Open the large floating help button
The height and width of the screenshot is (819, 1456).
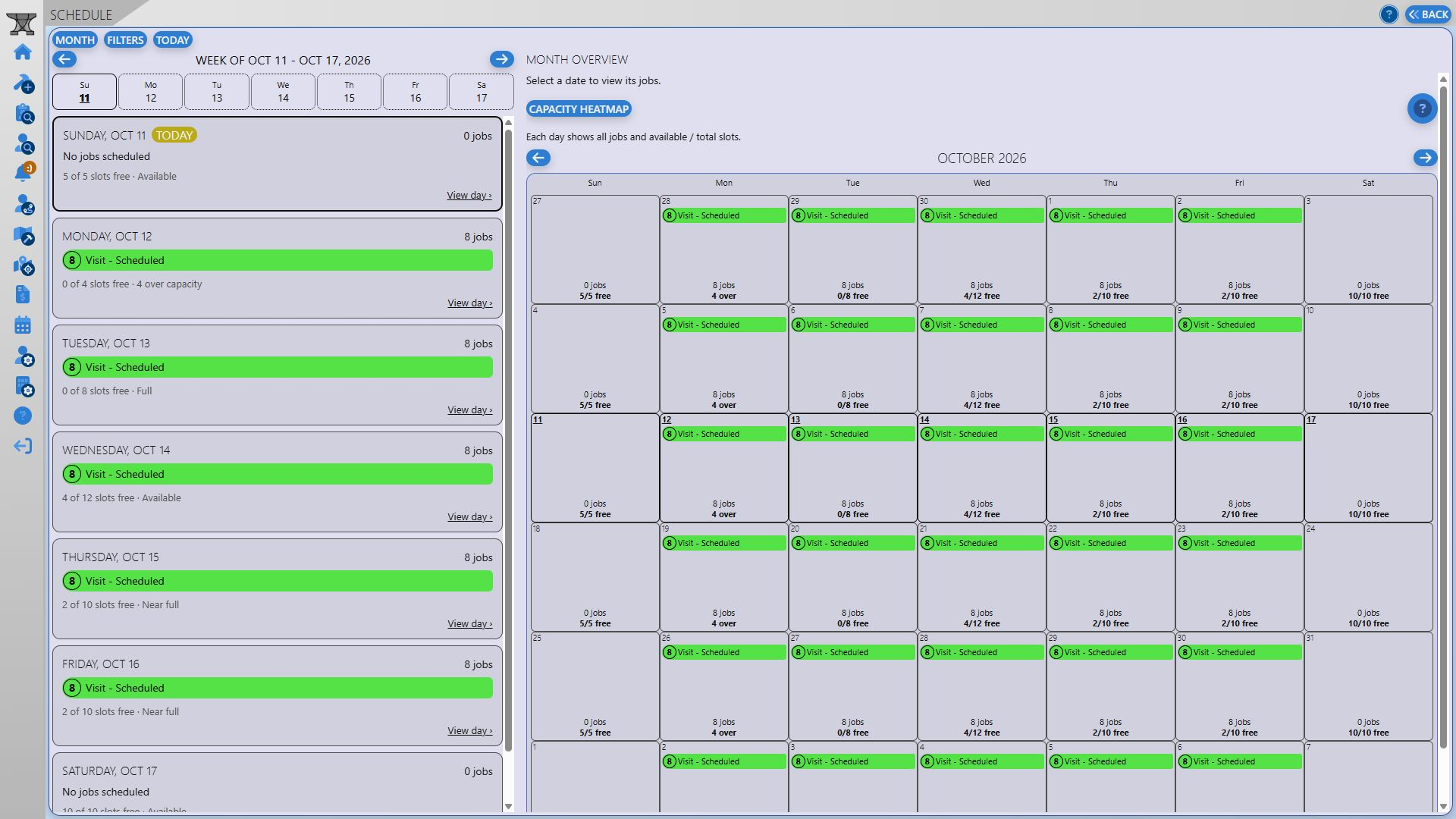click(1422, 108)
